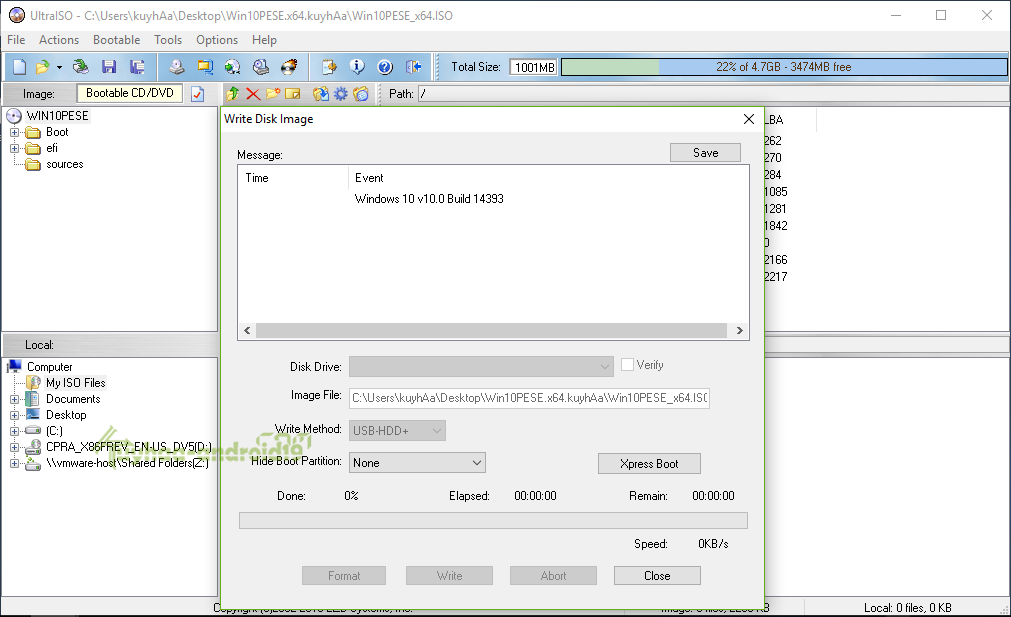Open Help with the question mark icon
Screen dimensions: 1011x617
tap(385, 66)
